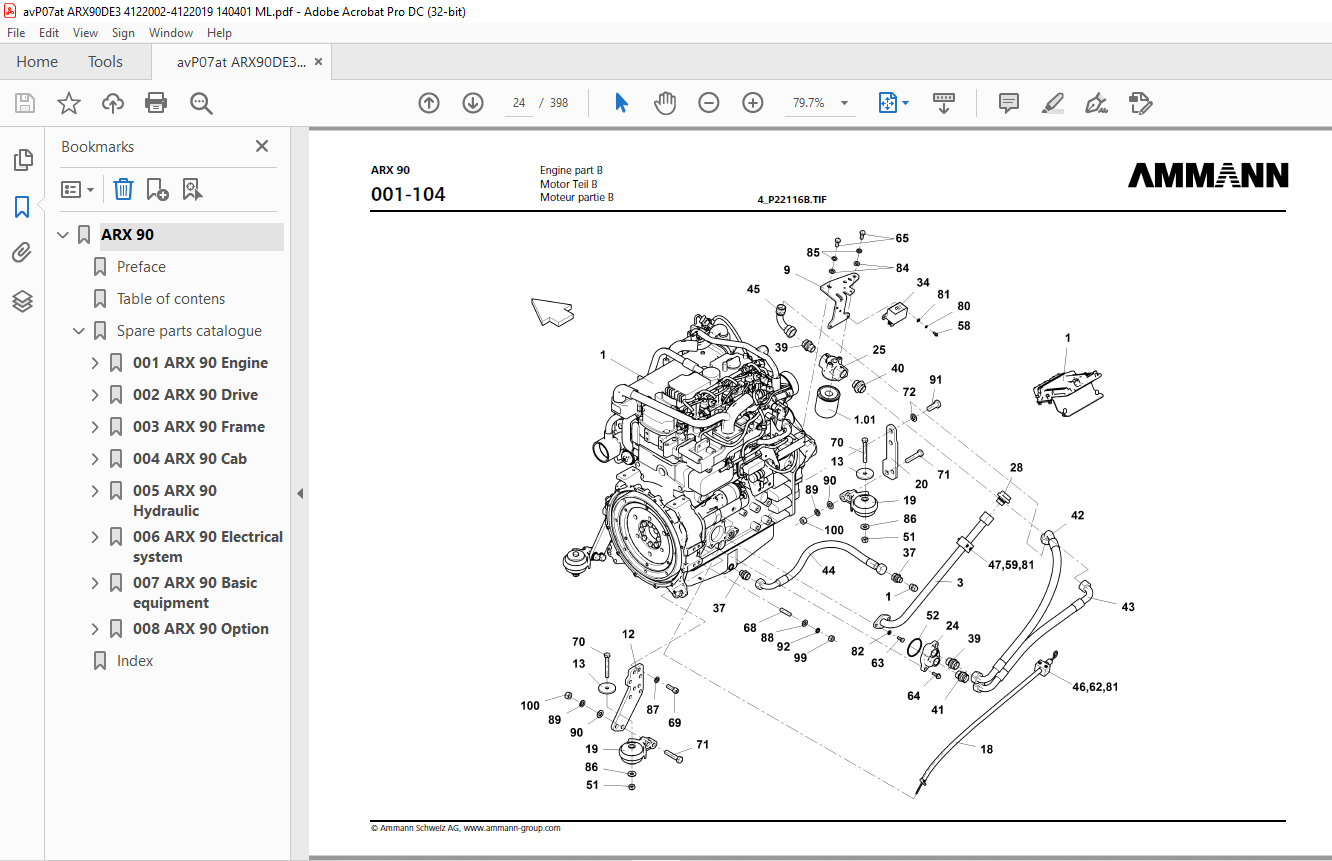Screen dimensions: 1332x861
Task: Select the arrow Selection tool
Action: tap(621, 103)
